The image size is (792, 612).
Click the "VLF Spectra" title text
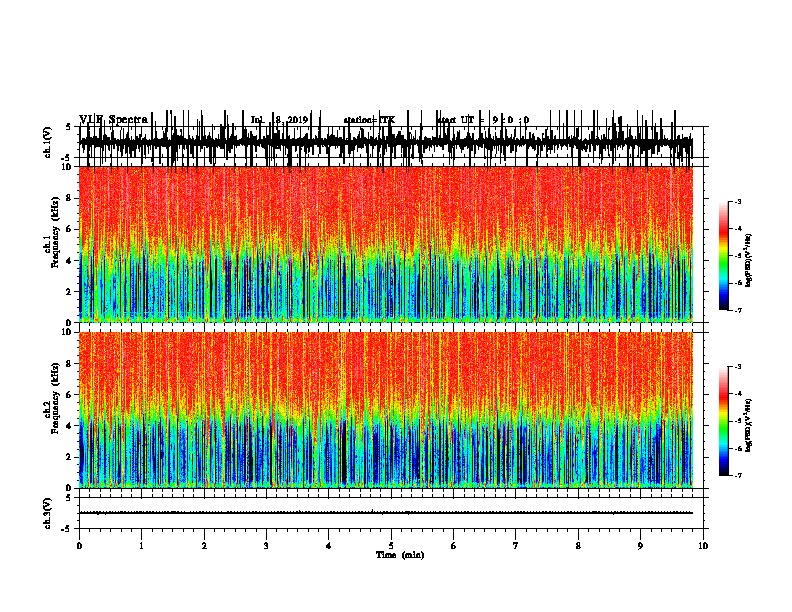113,119
